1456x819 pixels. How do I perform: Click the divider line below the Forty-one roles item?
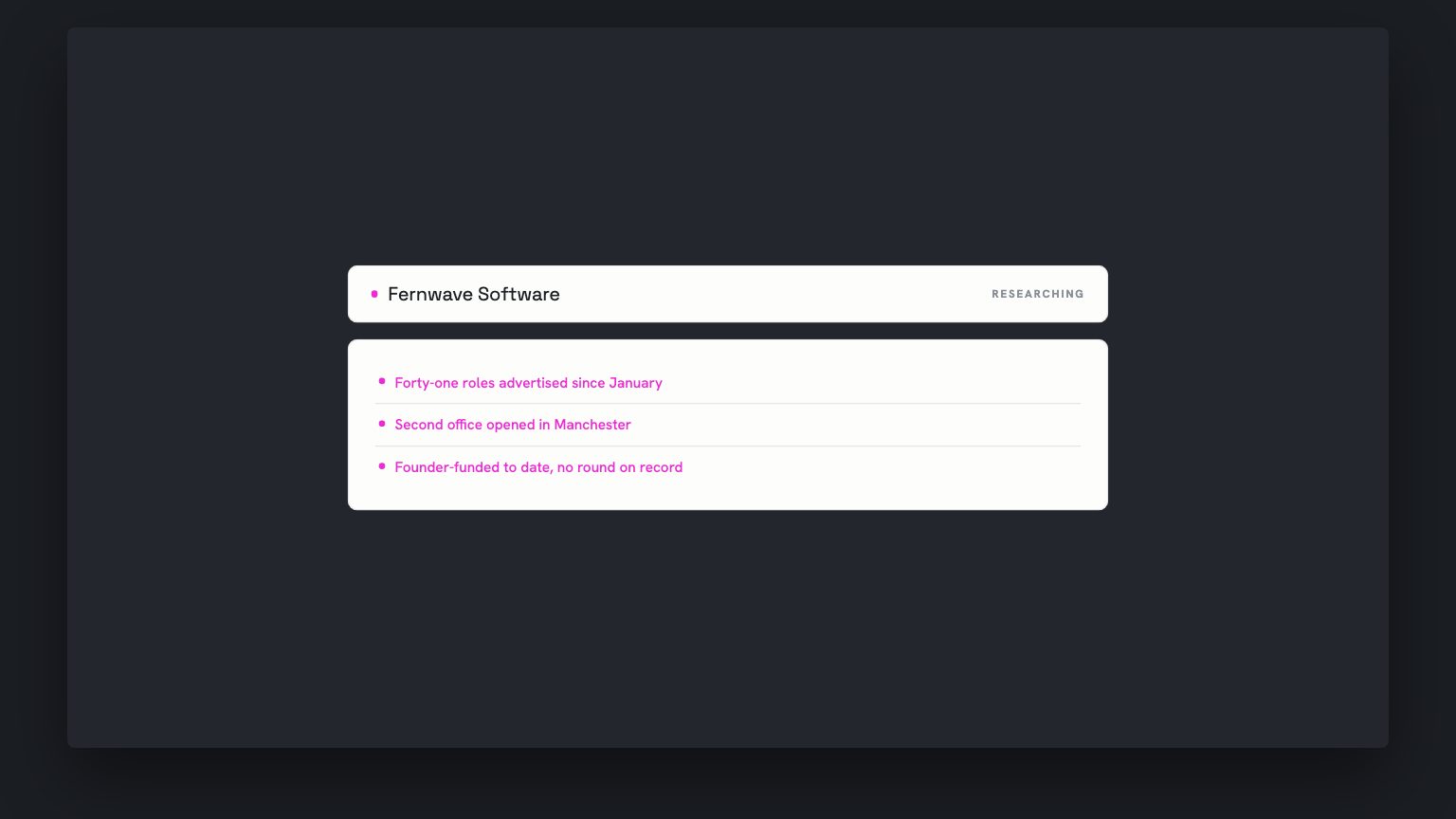728,404
